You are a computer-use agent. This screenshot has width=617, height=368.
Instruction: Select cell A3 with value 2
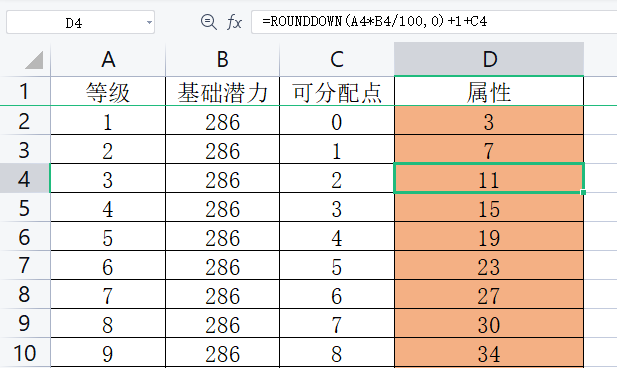coord(108,149)
